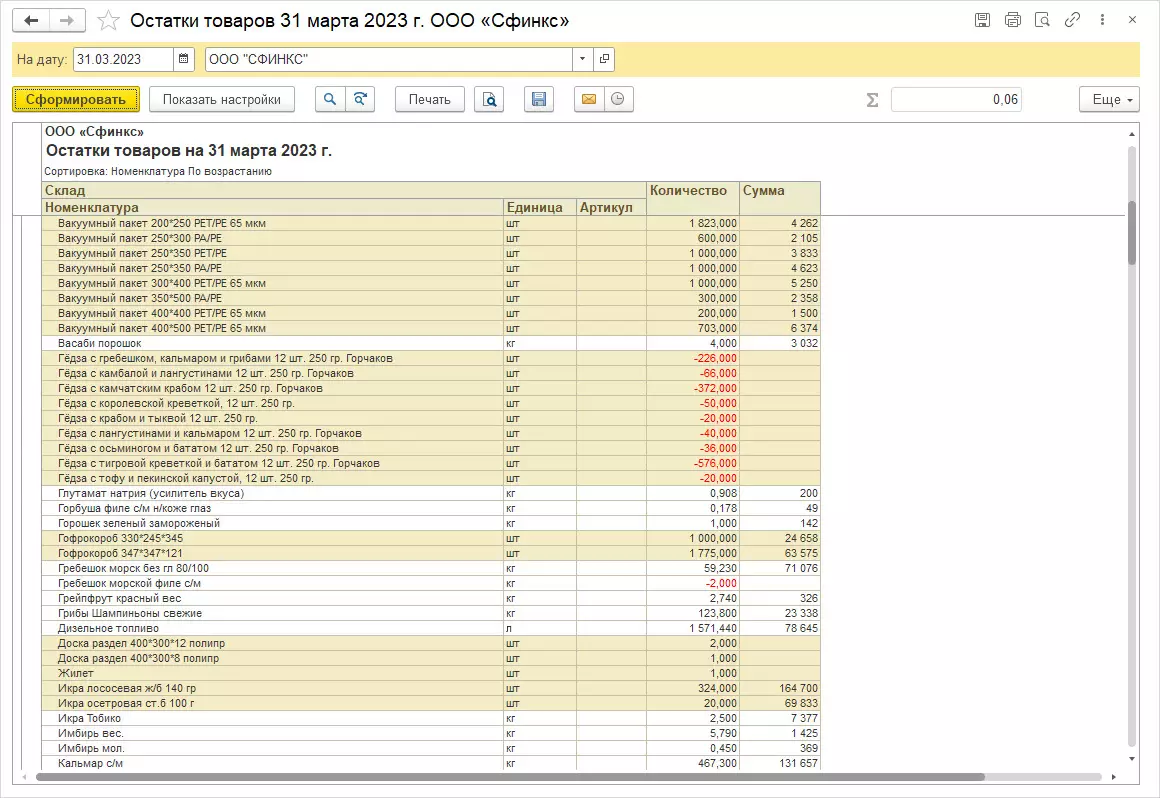This screenshot has width=1160, height=798.
Task: Open find with the magnifier icon
Action: 330,99
